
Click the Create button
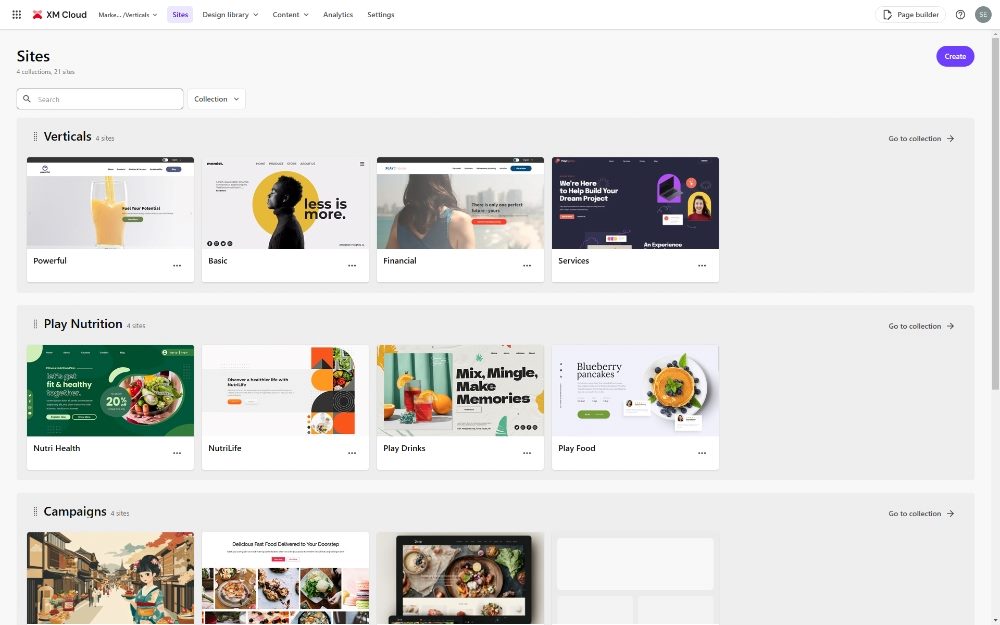coord(955,56)
